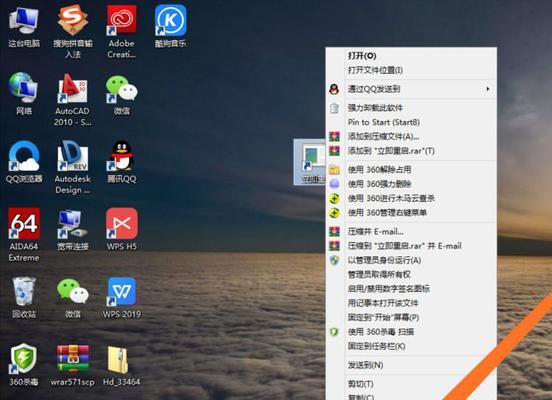The image size is (552, 400).
Task: Select the 搜狗拼音输入法 desktop icon
Action: coord(73,32)
